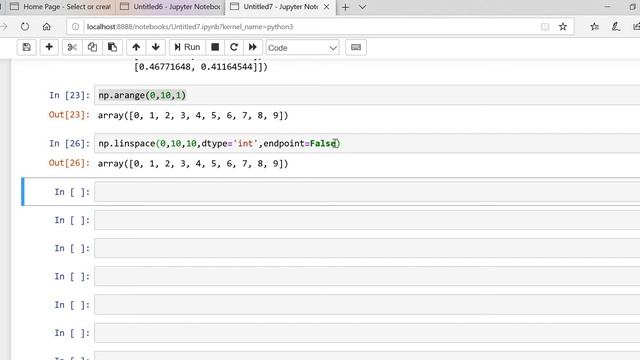Cut selected cells with scissors icon
This screenshot has width=640, height=360.
point(72,47)
